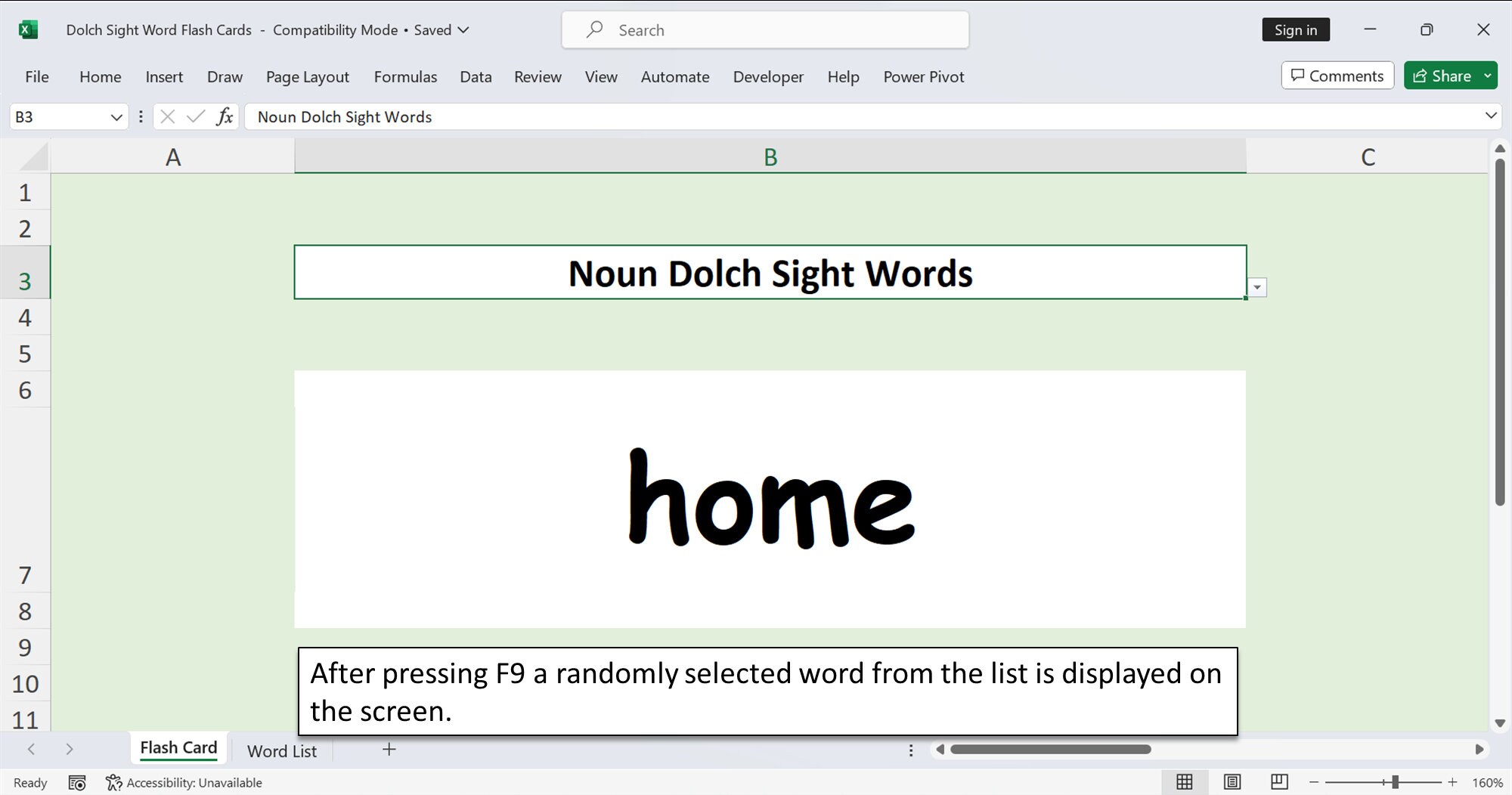Screen dimensions: 1512x795
Task: Click the Insert Function icon
Action: pyautogui.click(x=224, y=116)
